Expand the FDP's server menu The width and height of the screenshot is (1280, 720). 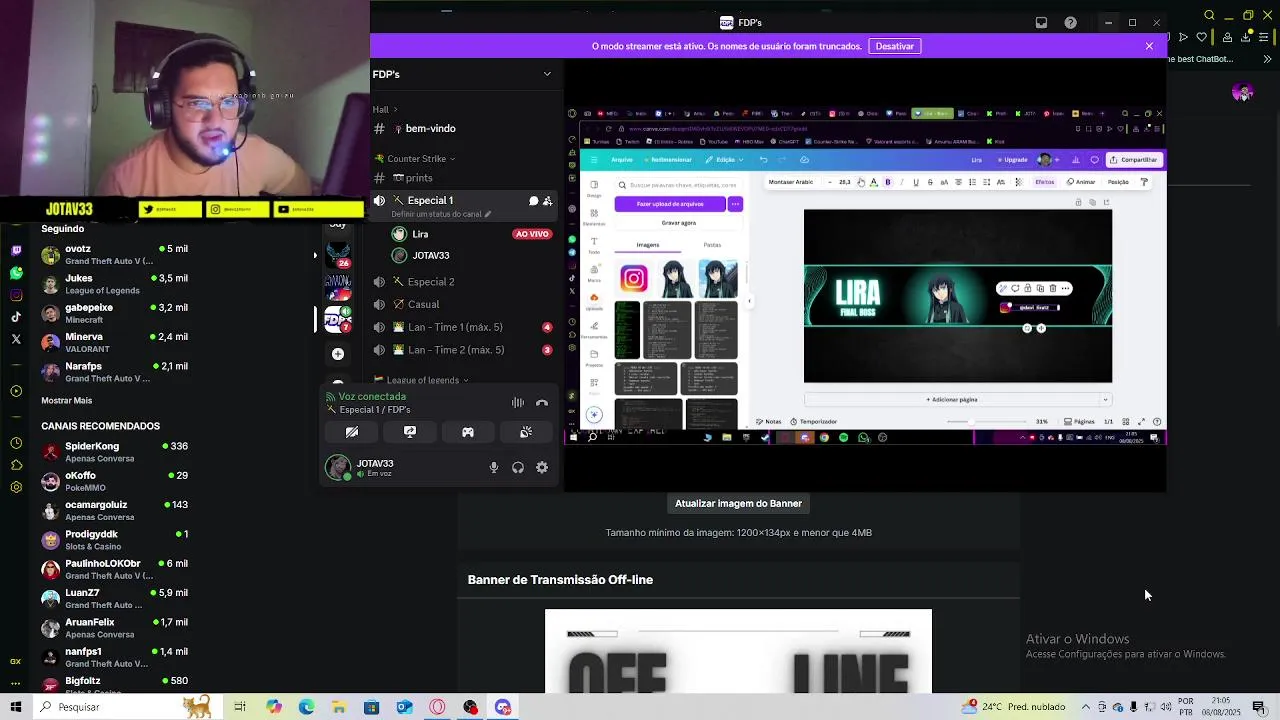547,74
